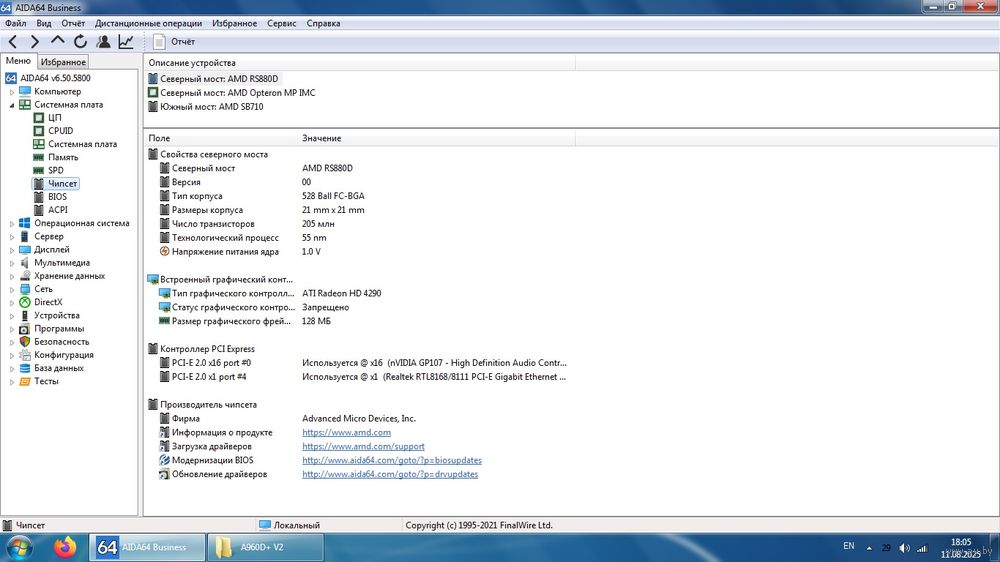Open the user icon in the toolbar

coord(103,42)
